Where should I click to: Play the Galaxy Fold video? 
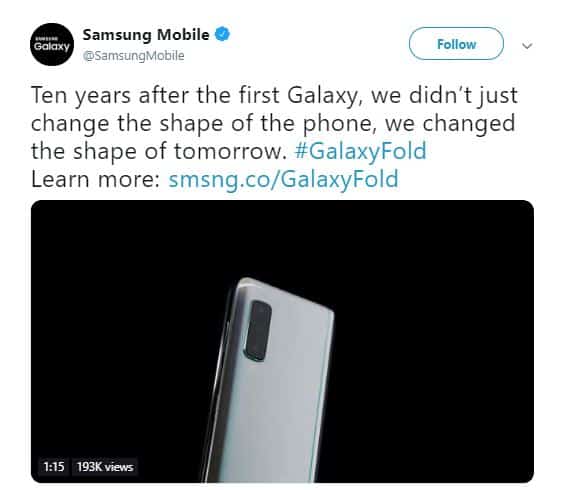point(282,342)
